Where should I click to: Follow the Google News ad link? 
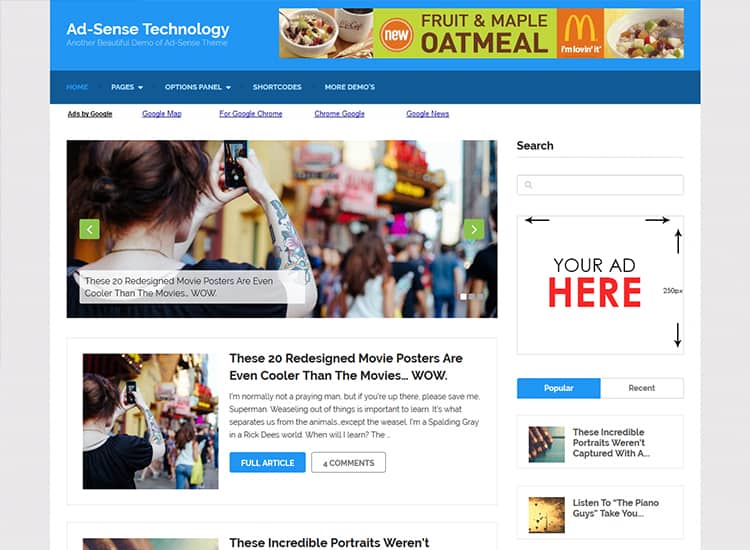point(428,114)
